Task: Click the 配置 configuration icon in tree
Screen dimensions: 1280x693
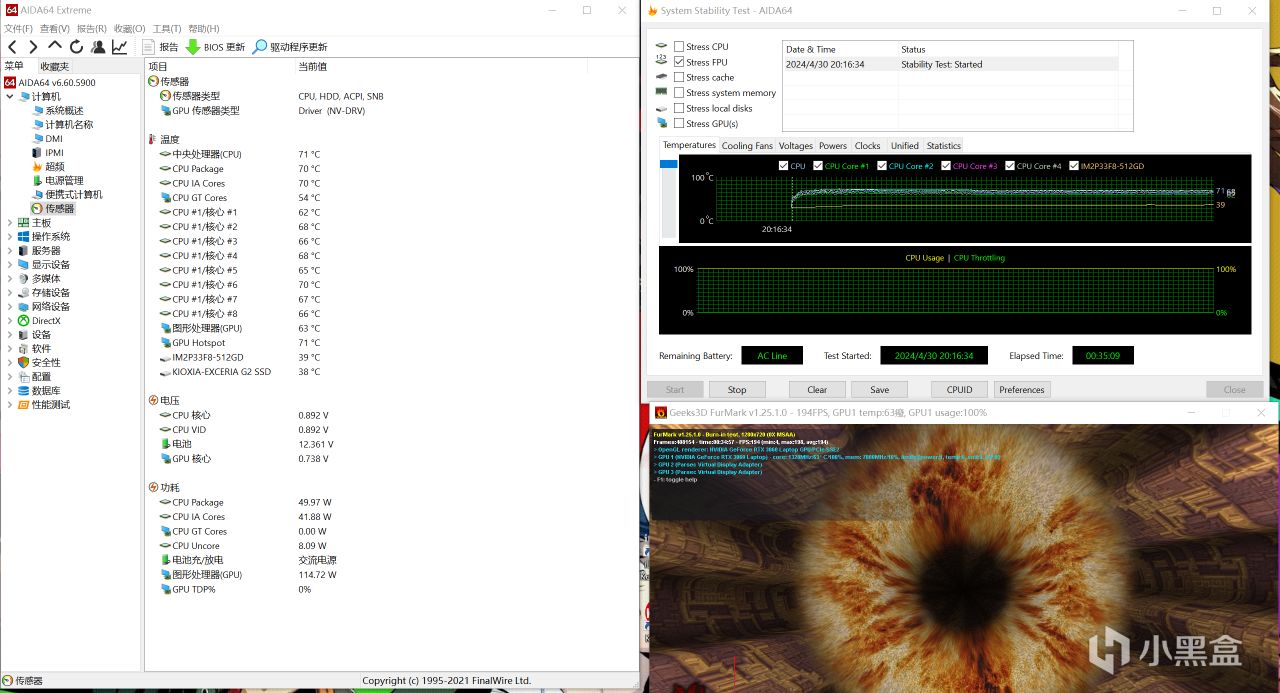Action: click(23, 377)
